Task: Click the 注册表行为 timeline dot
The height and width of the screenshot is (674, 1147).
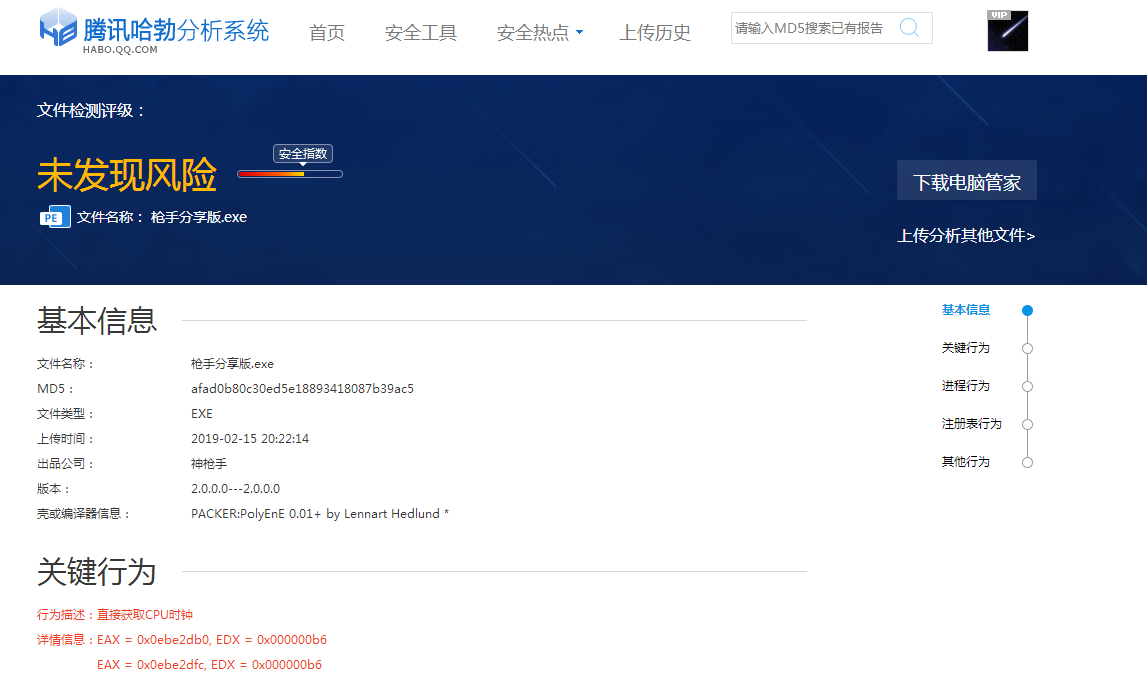Action: [1027, 424]
